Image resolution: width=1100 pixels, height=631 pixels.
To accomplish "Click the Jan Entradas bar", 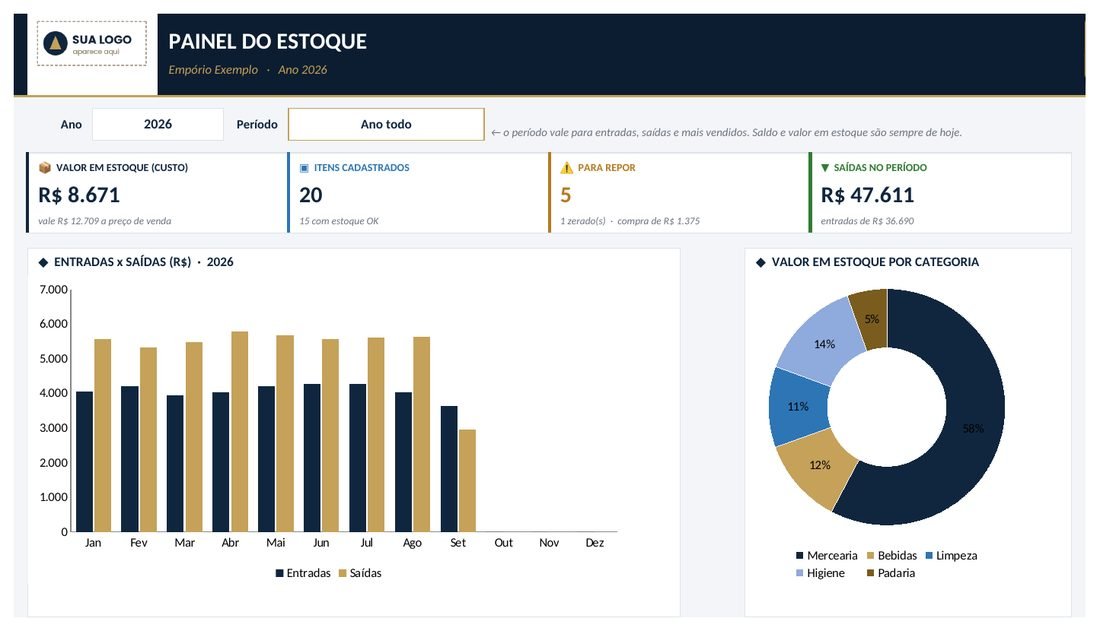I will [x=84, y=461].
